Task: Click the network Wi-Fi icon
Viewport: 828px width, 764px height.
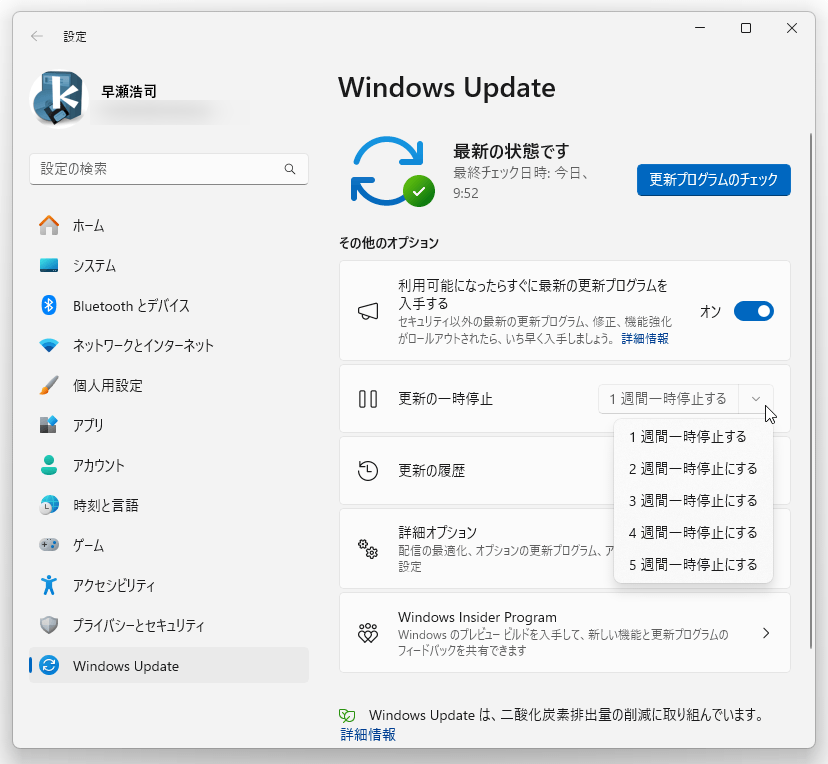Action: 49,345
